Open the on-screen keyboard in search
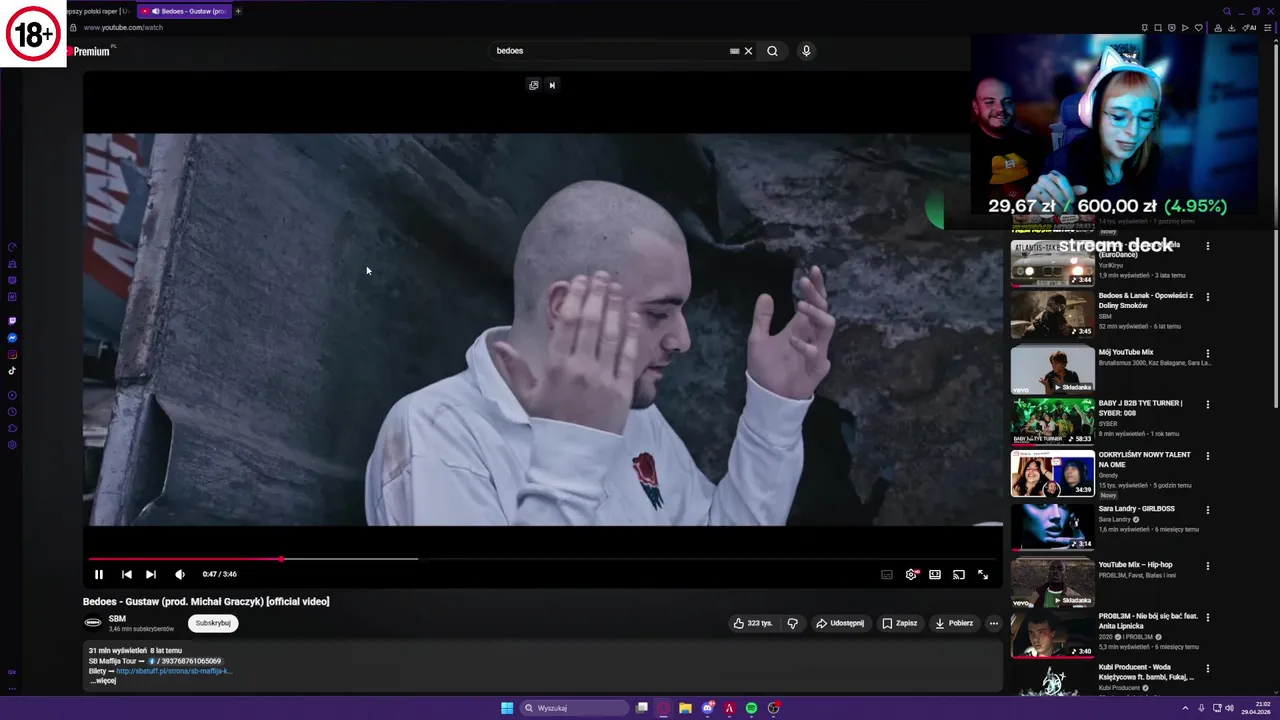 (x=734, y=51)
